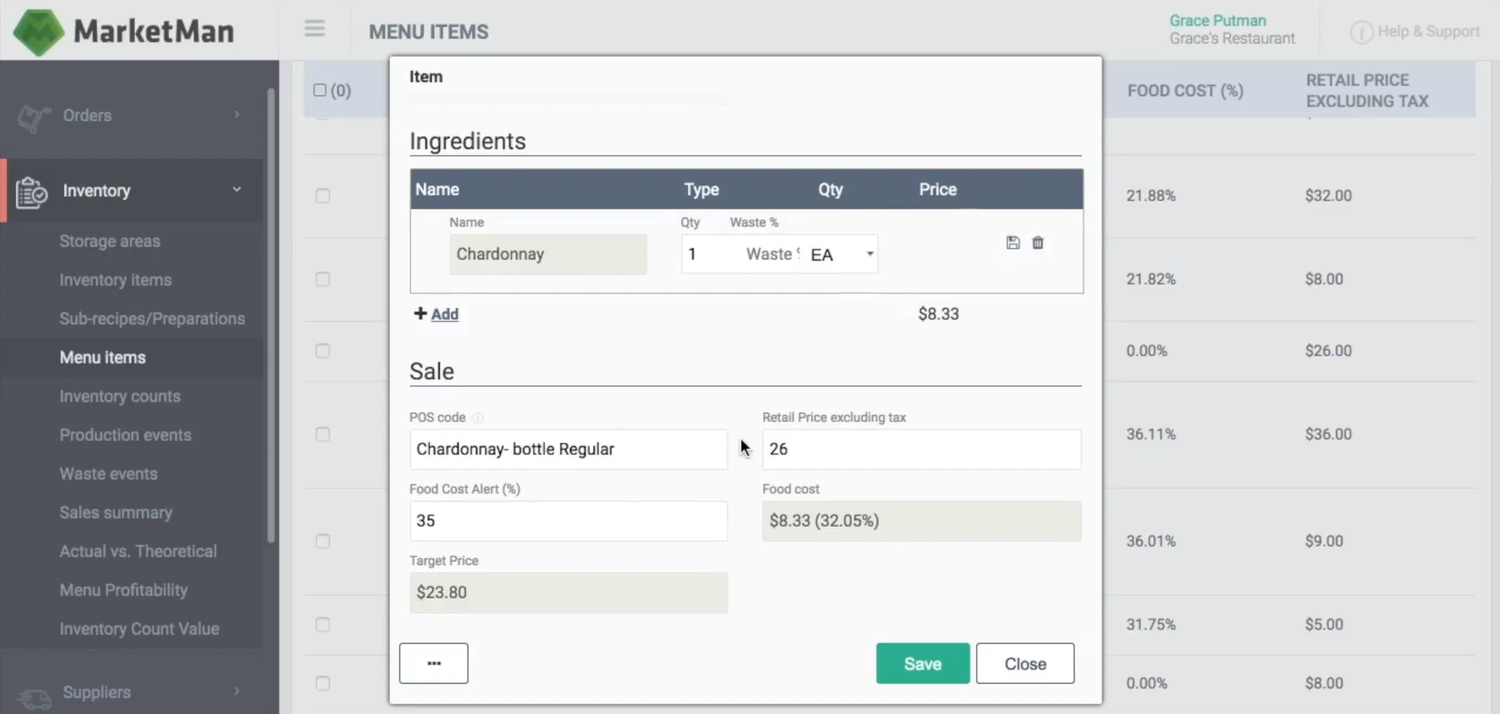
Task: Open the POS code info tooltip icon
Action: pos(477,417)
